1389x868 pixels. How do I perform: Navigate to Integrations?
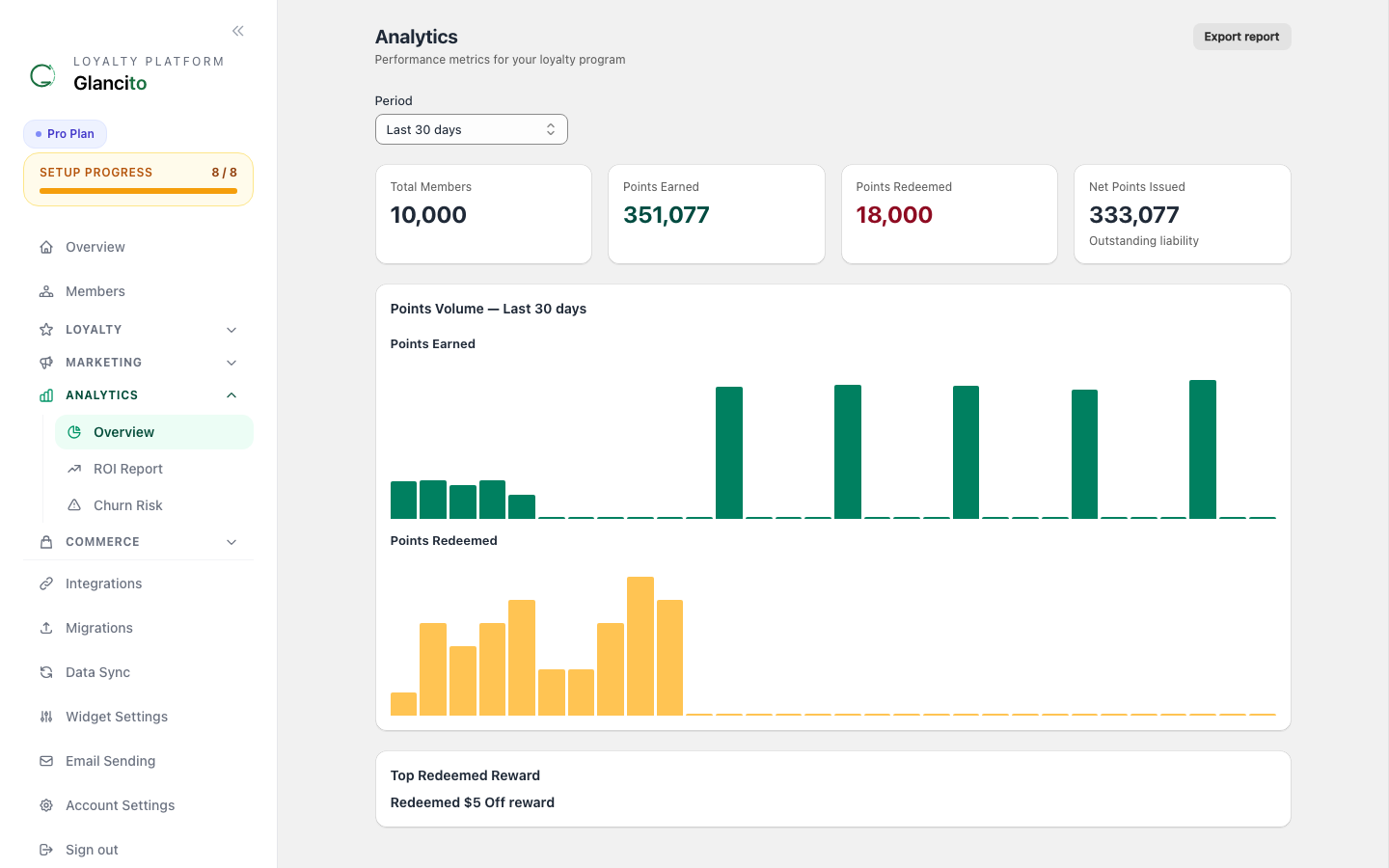[x=138, y=583]
